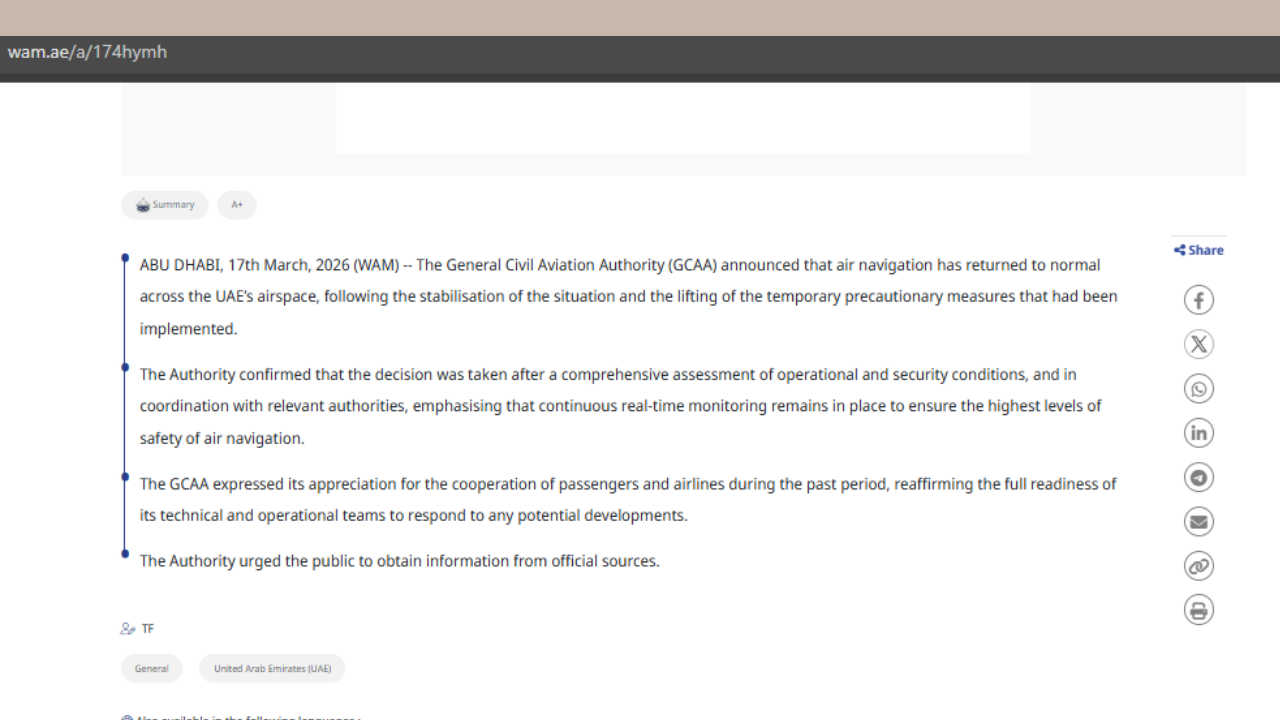Click the blank banner area above article
The height and width of the screenshot is (720, 1280).
[682, 118]
